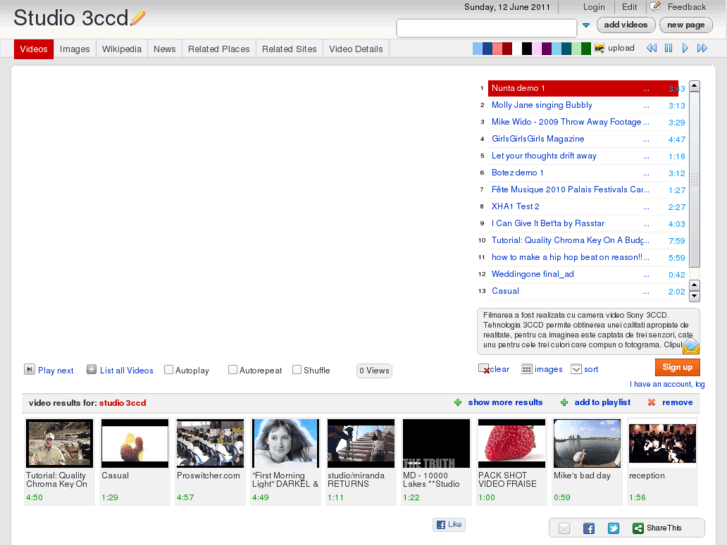Screen dimensions: 727x545
Task: Open the Related Places tab
Action: (219, 49)
